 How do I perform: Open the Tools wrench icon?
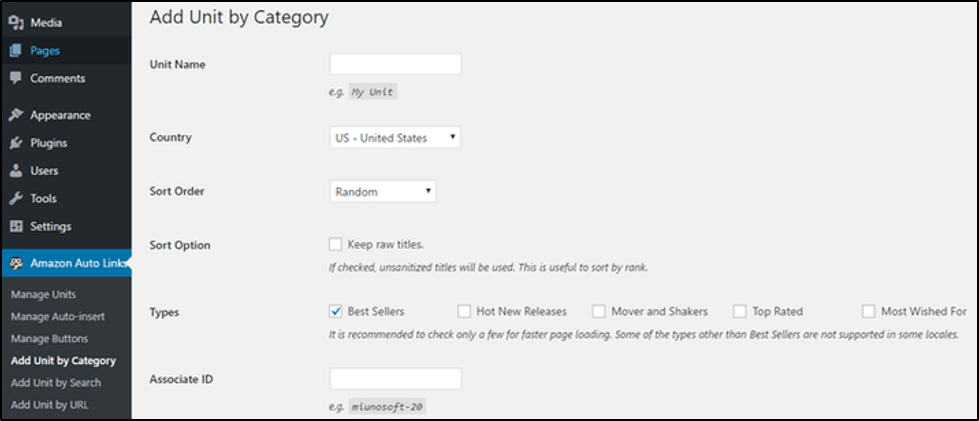[x=16, y=199]
